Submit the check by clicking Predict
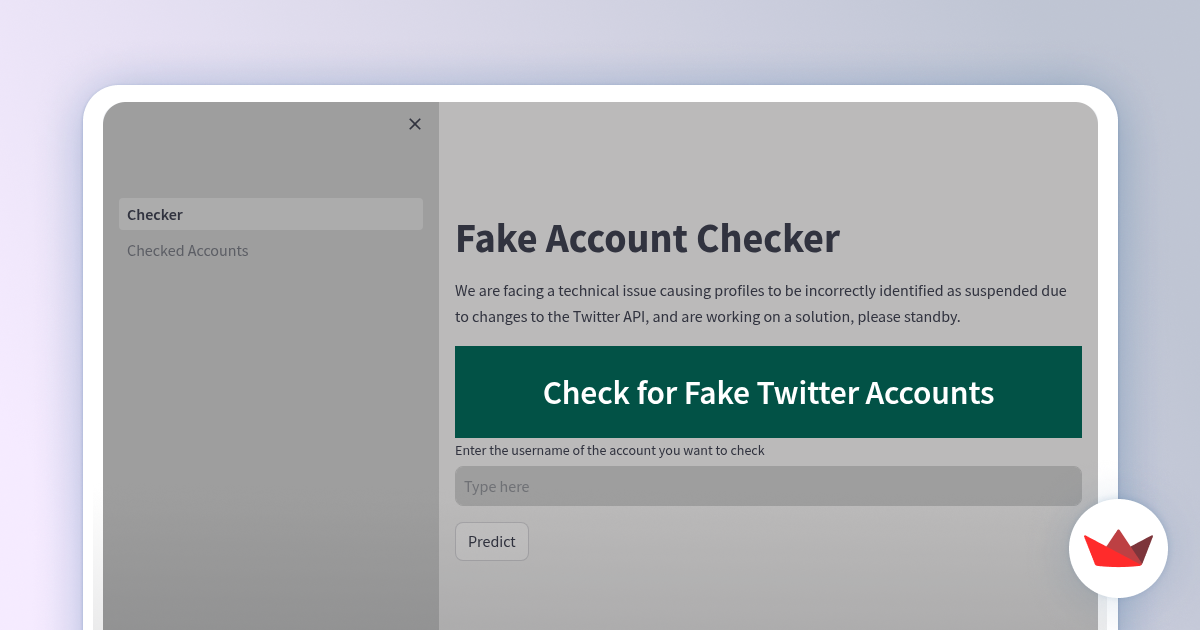The height and width of the screenshot is (630, 1200). [491, 541]
